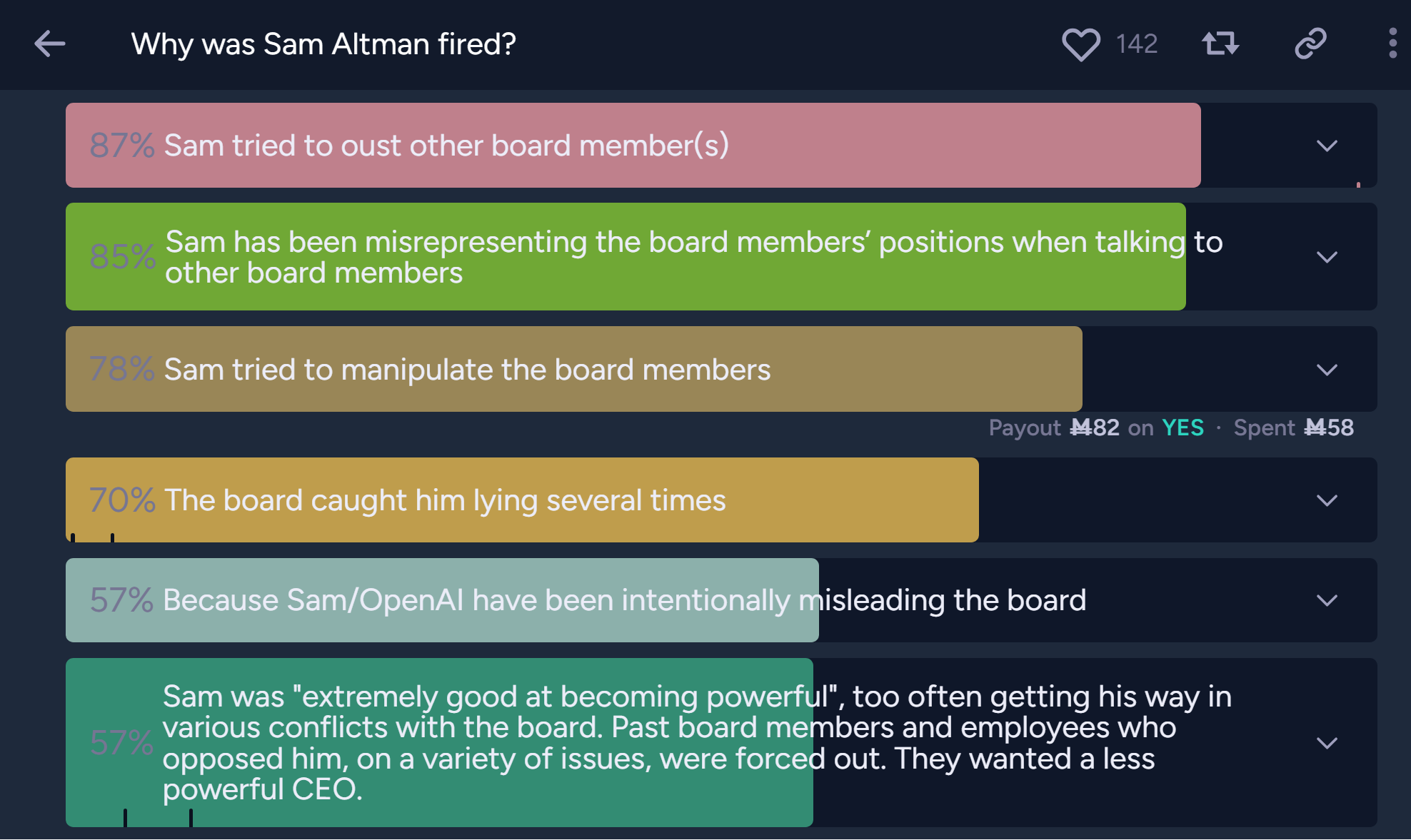1411x840 pixels.
Task: View the 'Payout Ṁ82 on YES' position
Action: coord(1096,427)
